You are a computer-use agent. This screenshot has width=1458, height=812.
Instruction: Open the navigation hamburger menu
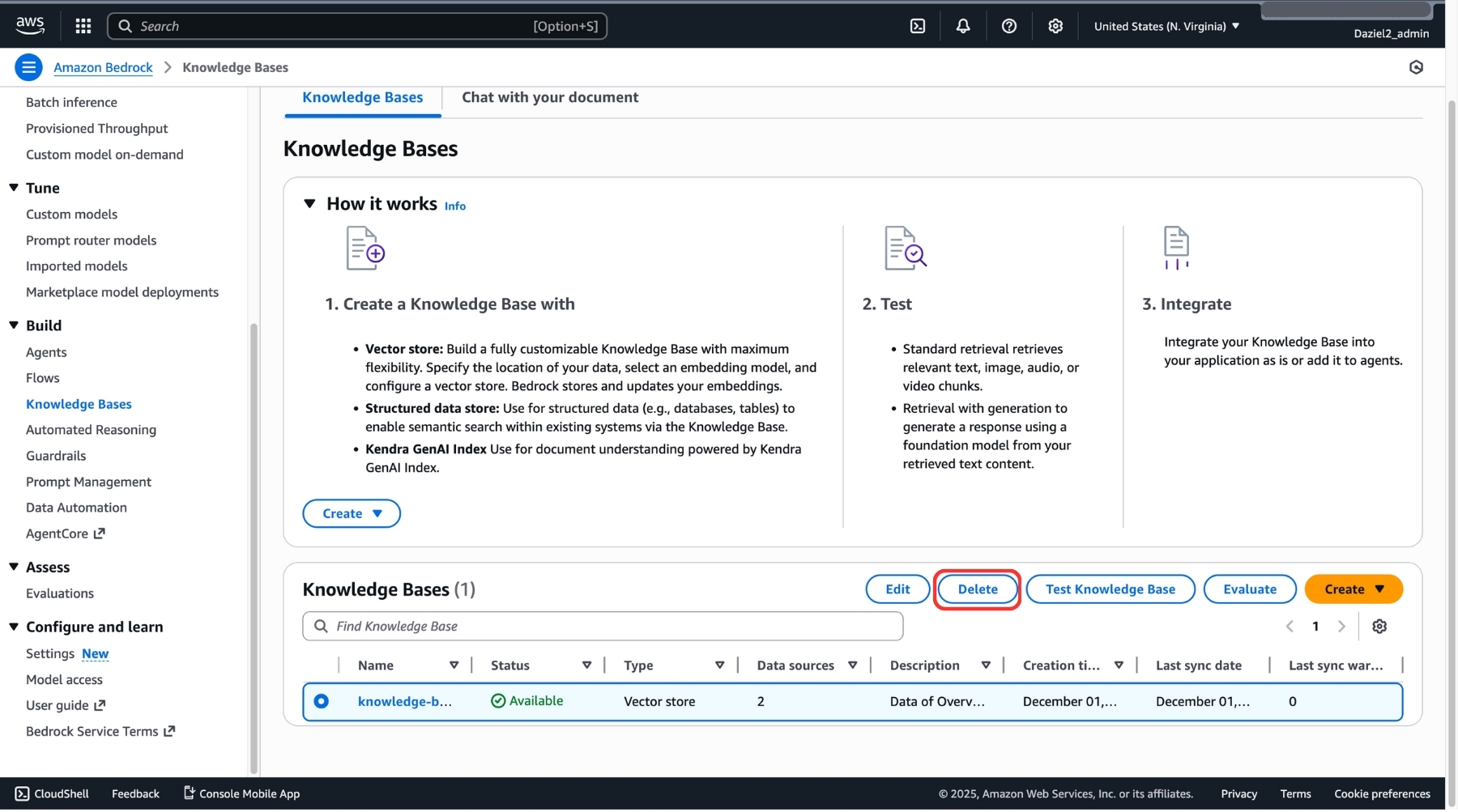click(28, 67)
